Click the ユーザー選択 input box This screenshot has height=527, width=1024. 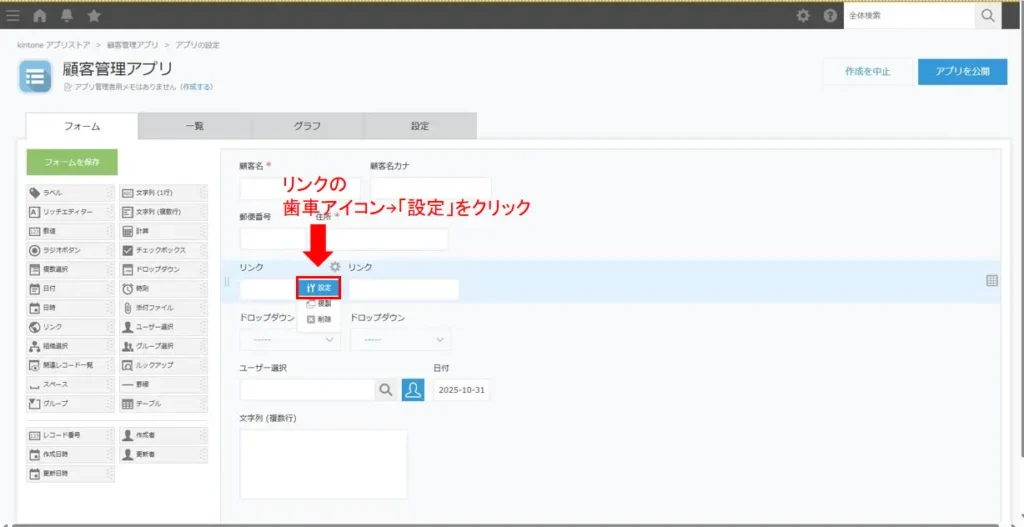tap(308, 390)
